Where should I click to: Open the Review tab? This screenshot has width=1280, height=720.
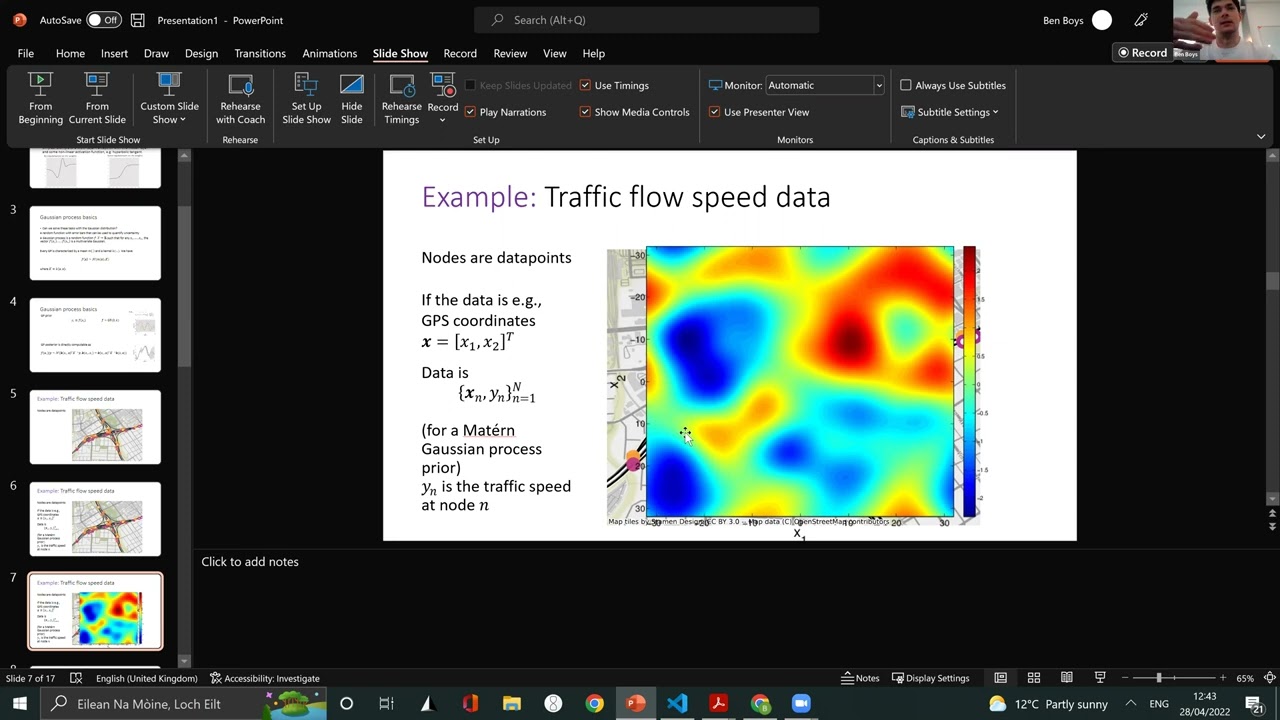pos(510,53)
